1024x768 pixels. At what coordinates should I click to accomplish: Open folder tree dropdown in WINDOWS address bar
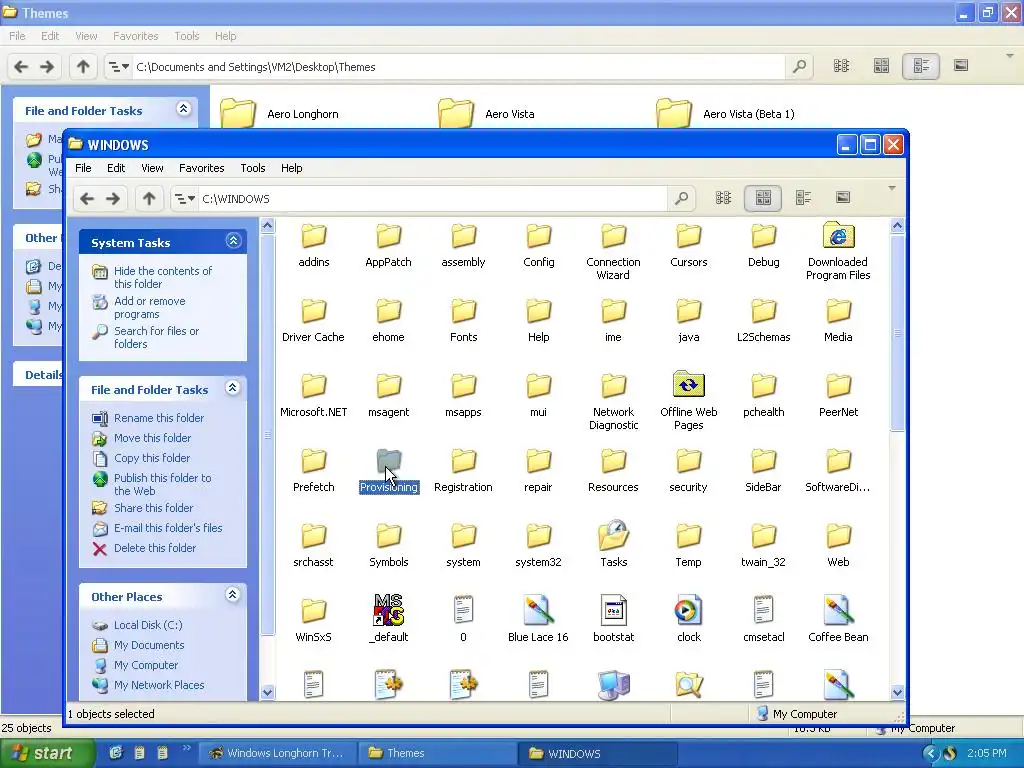pyautogui.click(x=185, y=199)
